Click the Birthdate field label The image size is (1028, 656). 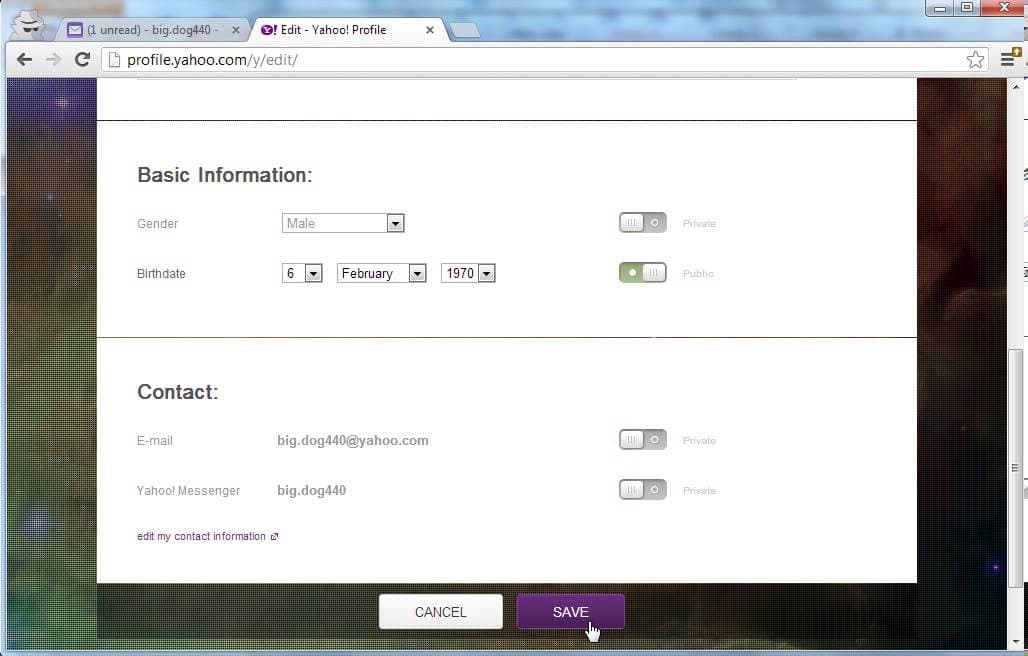tap(161, 273)
